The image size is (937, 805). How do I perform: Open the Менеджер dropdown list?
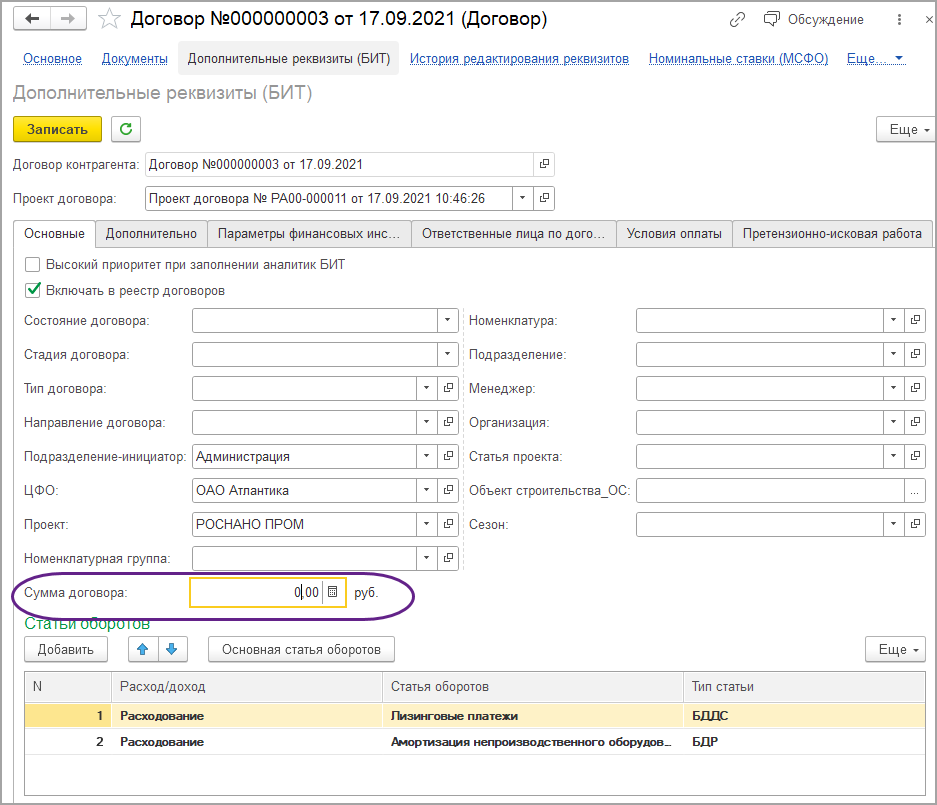click(x=892, y=388)
